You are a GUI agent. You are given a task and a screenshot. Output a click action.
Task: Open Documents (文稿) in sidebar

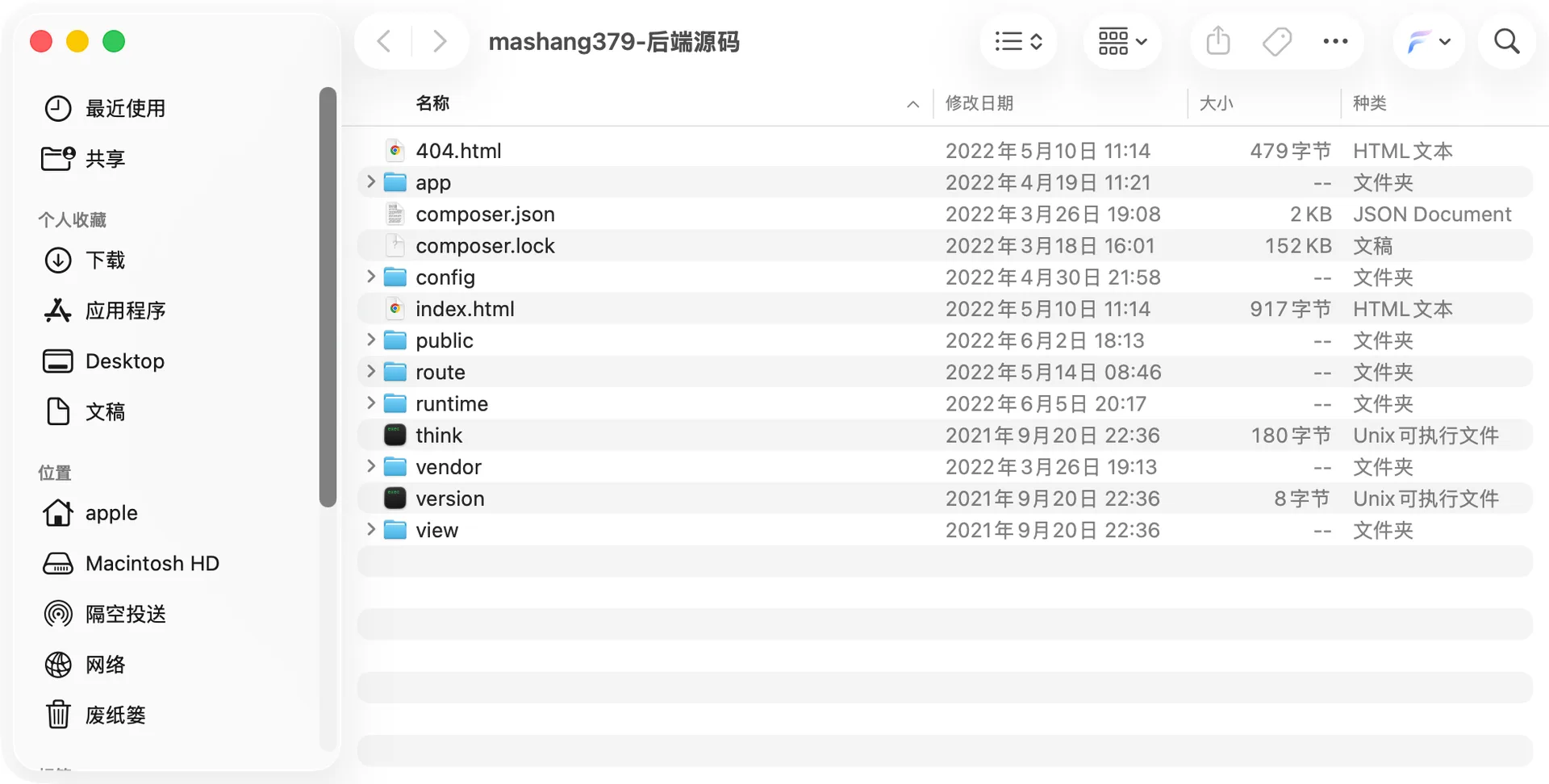(83, 412)
